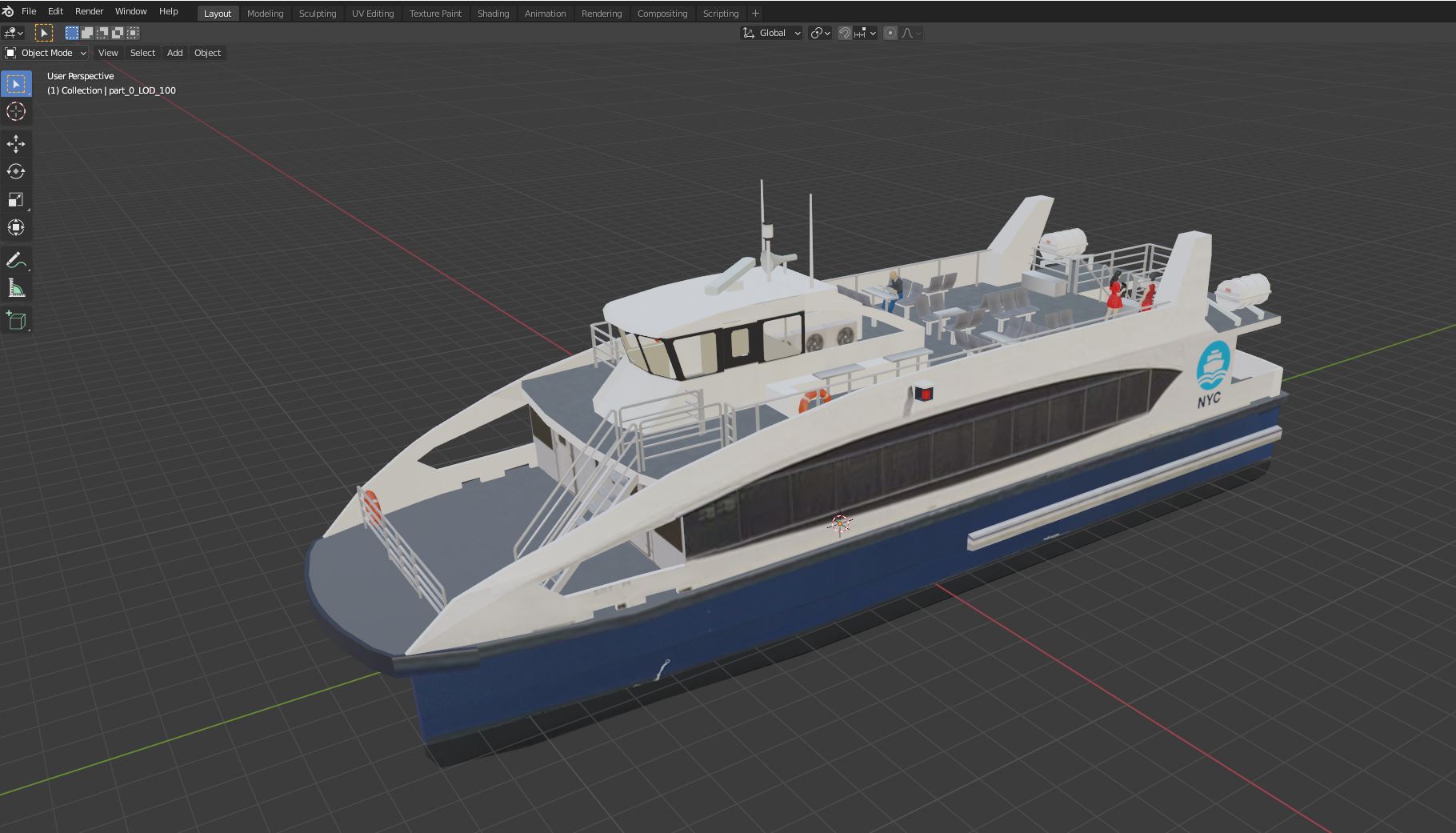The width and height of the screenshot is (1456, 833).
Task: Toggle proportional editing
Action: click(x=890, y=33)
